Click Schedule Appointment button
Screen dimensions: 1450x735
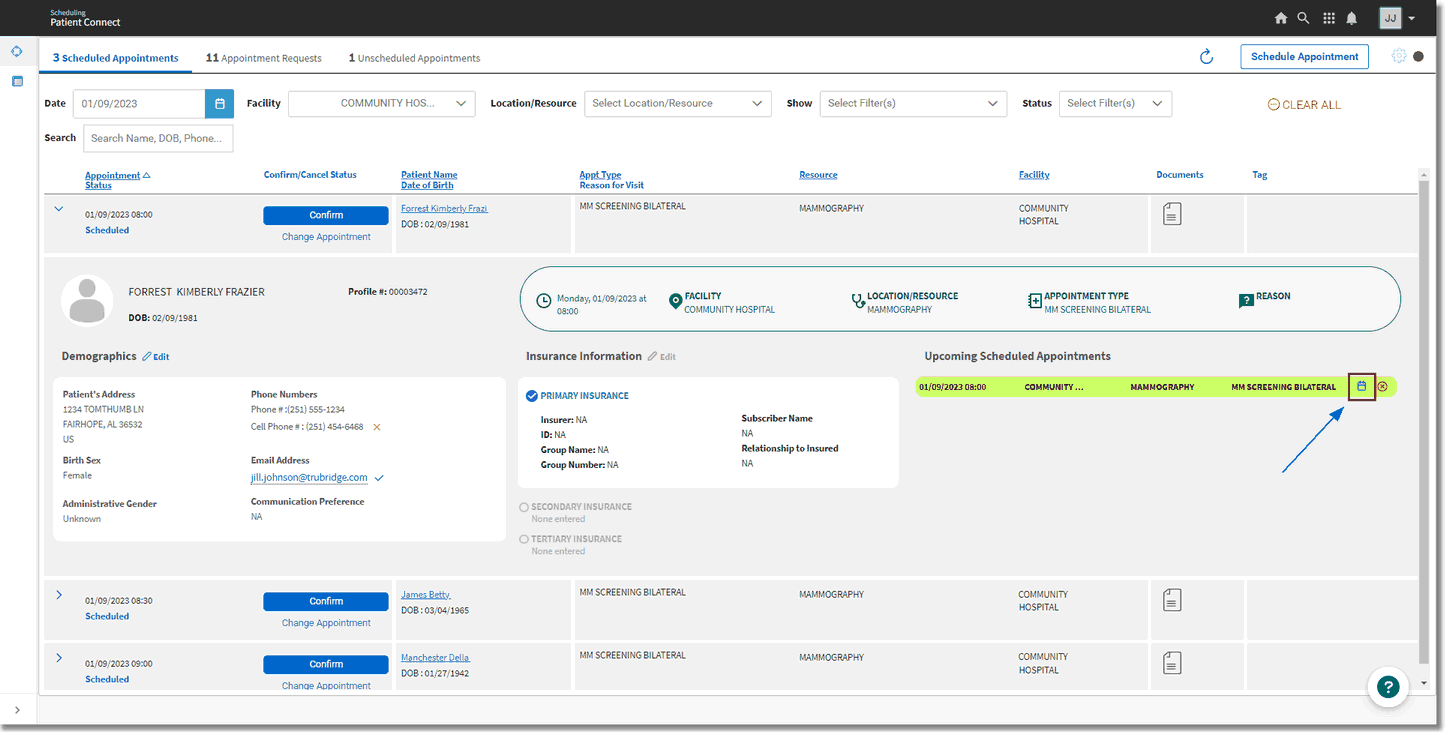(1305, 57)
